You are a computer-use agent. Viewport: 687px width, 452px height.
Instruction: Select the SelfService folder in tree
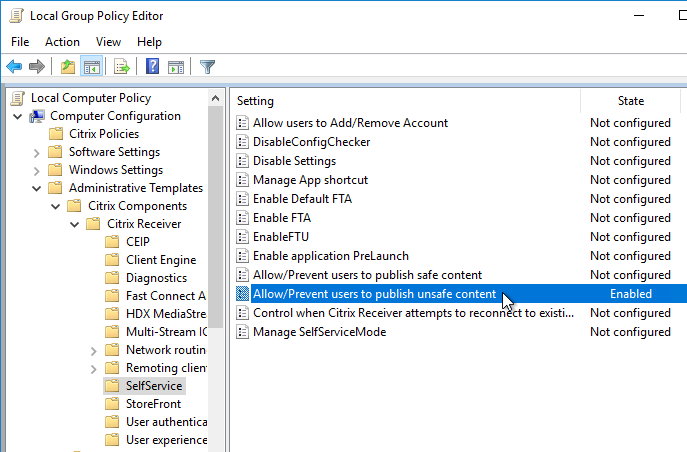point(154,385)
